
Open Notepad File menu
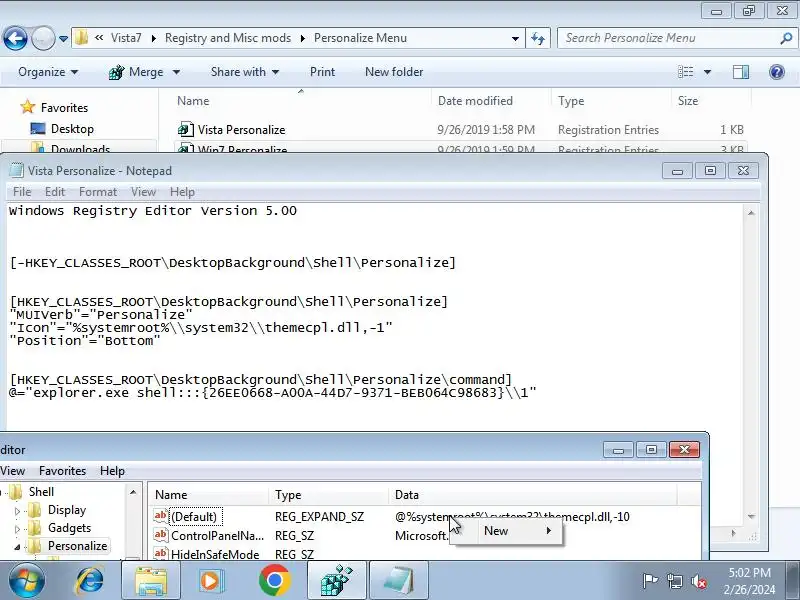coord(22,192)
